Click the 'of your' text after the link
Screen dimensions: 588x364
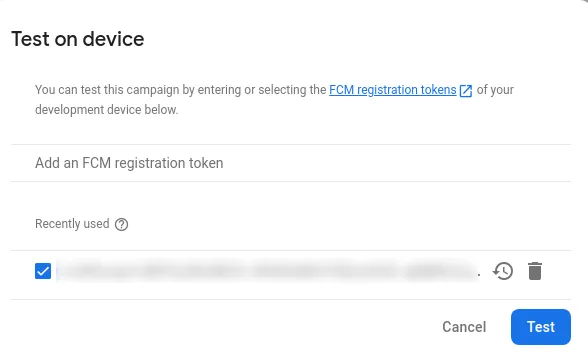coord(495,90)
